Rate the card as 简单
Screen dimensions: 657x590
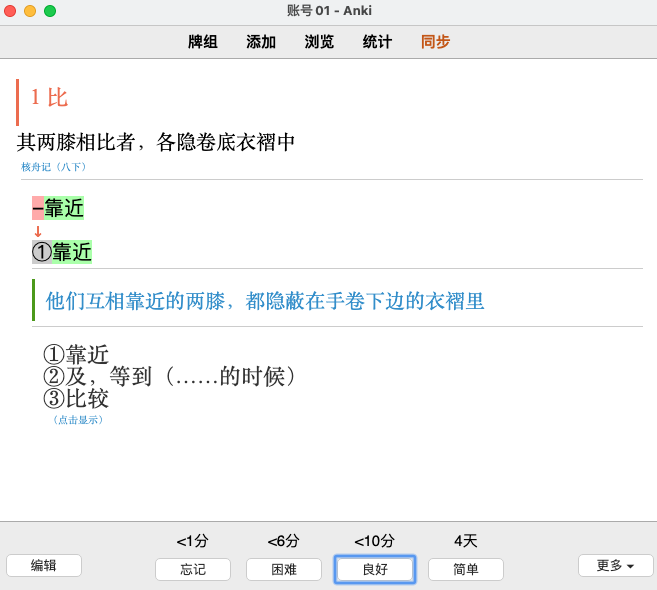(466, 569)
